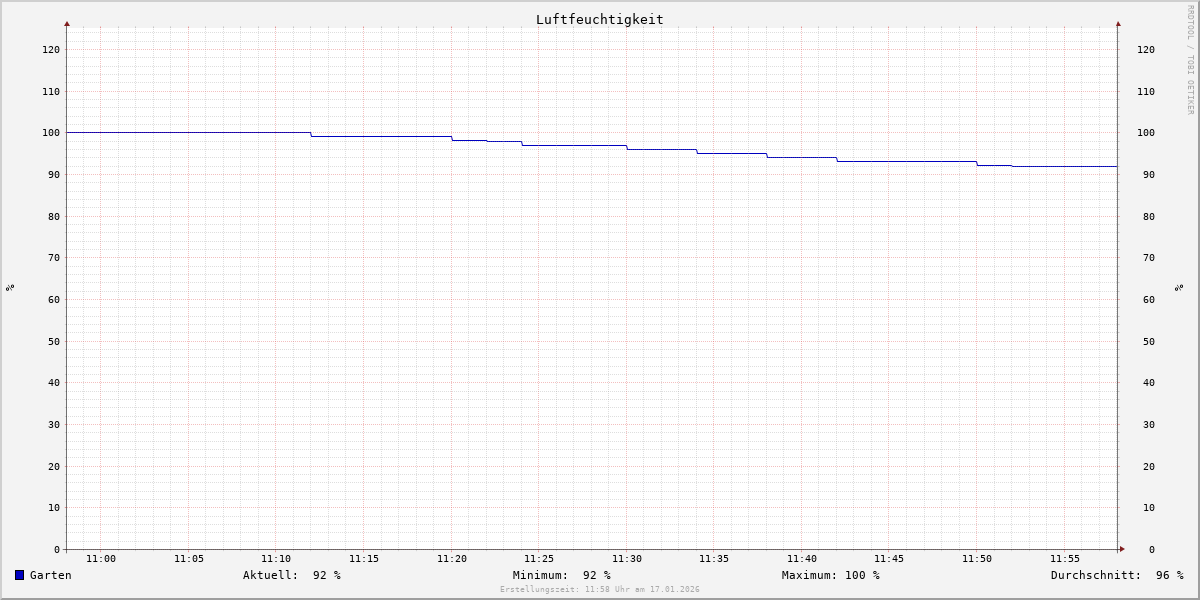1200x600 pixels.
Task: Click the 40 label on left axis
Action: [x=54, y=383]
